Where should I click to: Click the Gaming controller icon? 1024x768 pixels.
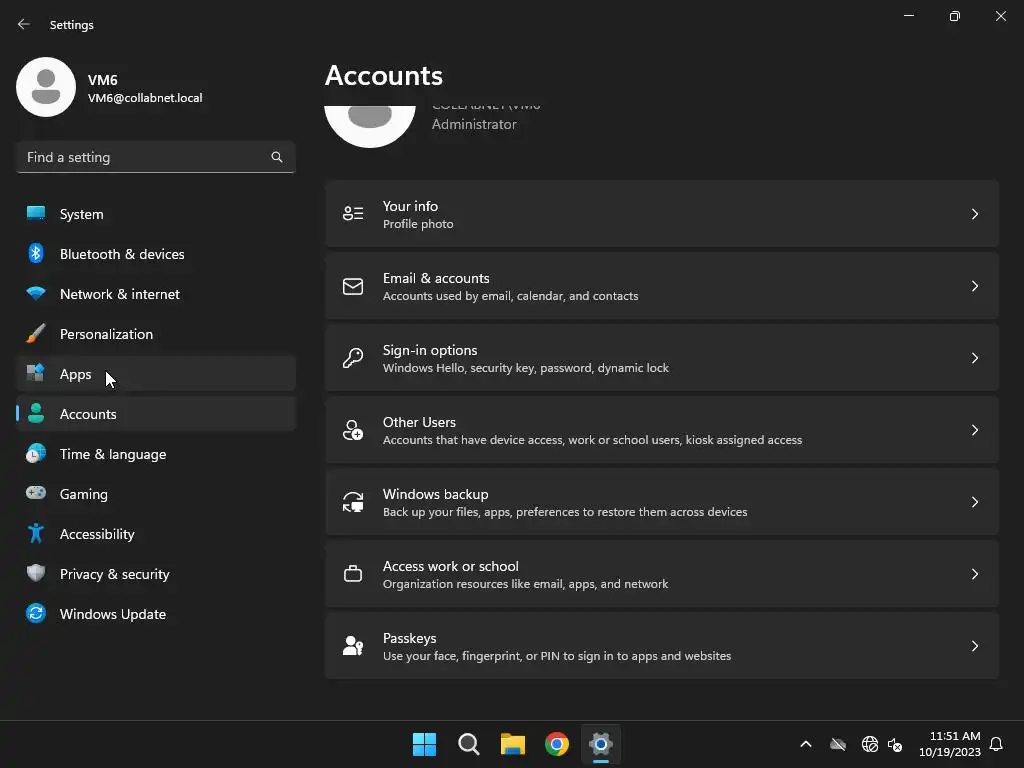[x=36, y=493]
